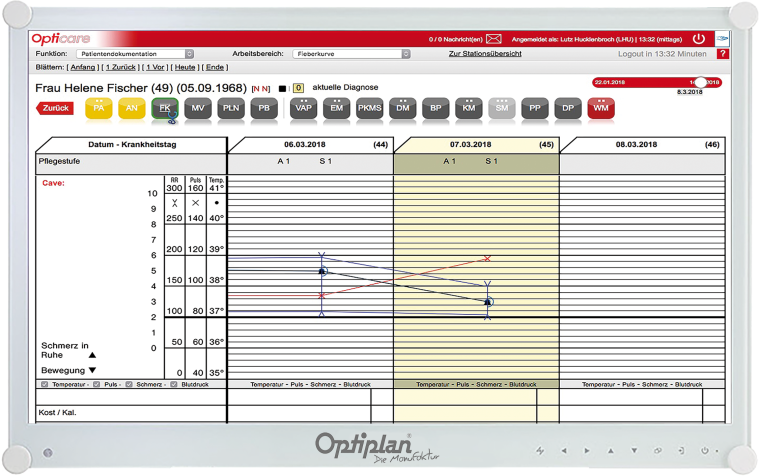Open the MV module button
760x476 pixels.
198,108
